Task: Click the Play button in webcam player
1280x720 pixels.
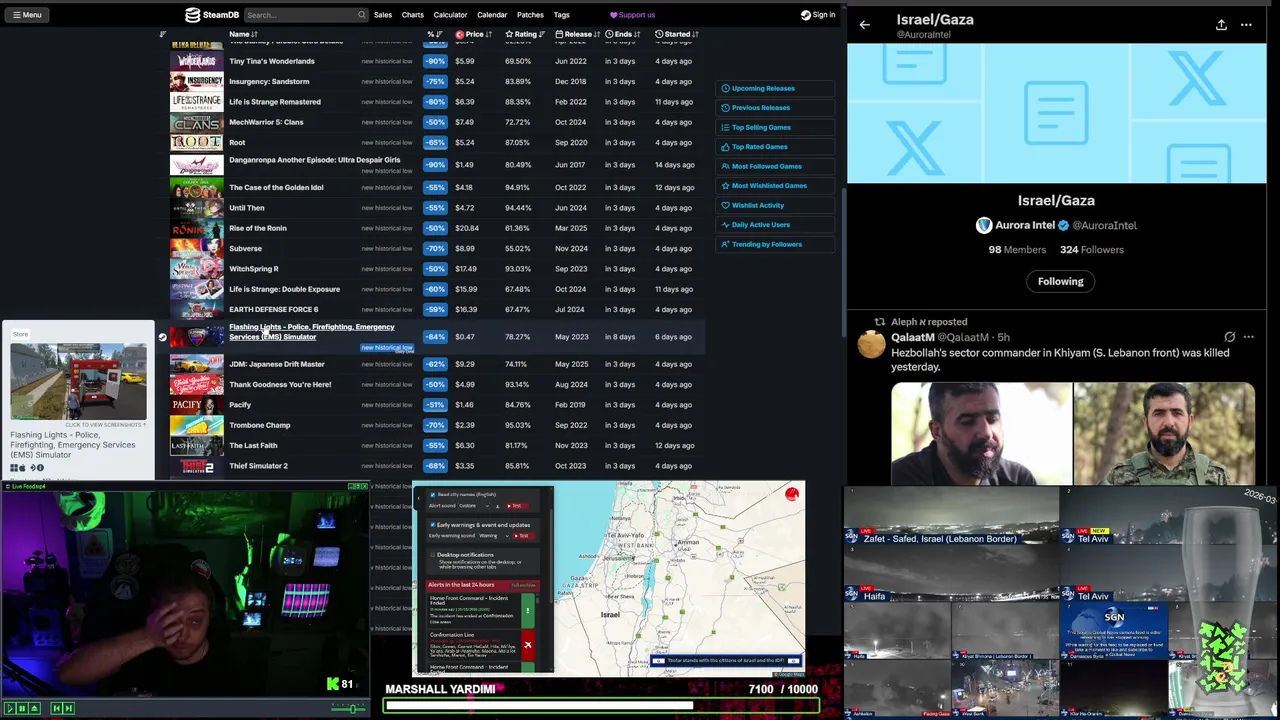Action: pos(10,709)
